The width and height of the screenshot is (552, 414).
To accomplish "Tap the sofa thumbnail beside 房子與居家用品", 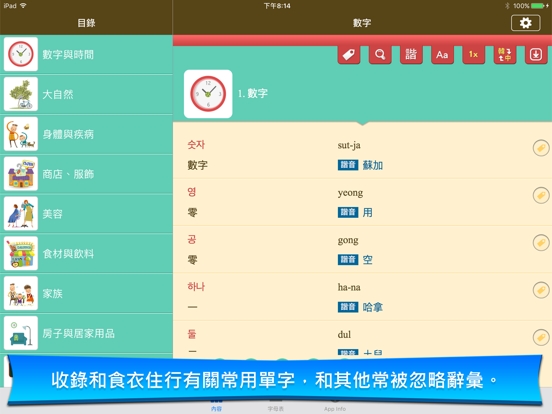I will point(21,333).
